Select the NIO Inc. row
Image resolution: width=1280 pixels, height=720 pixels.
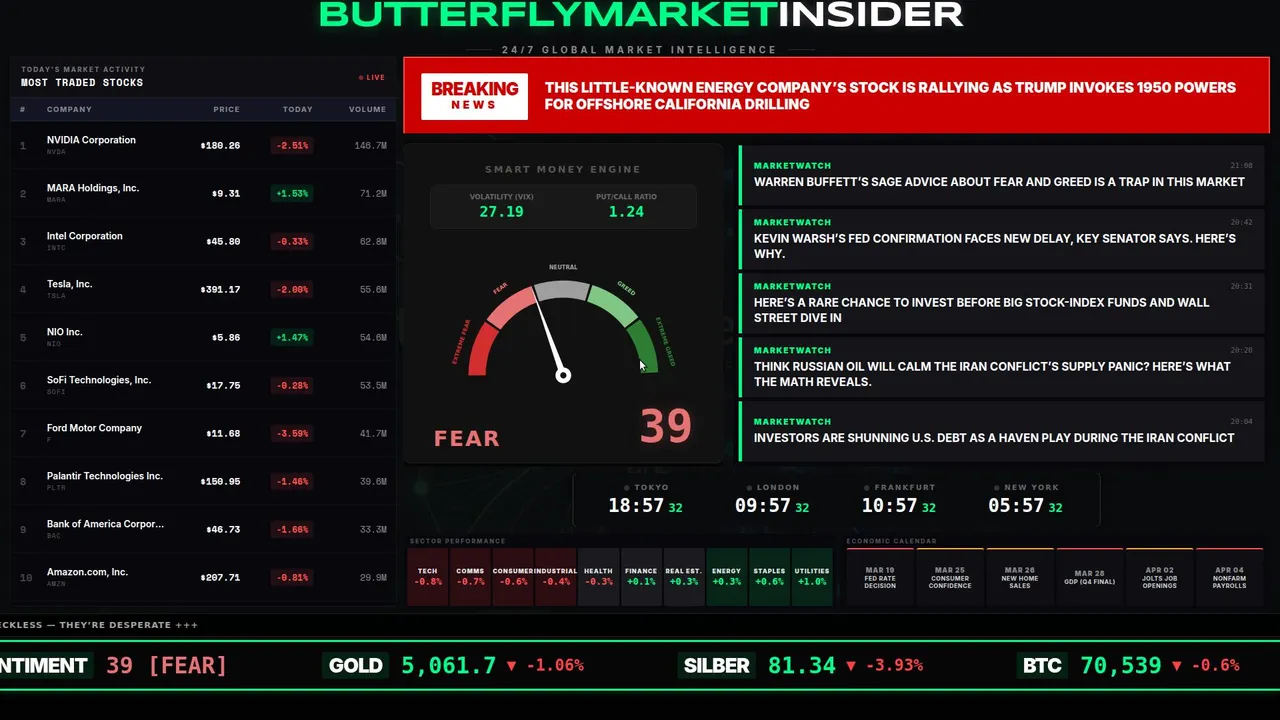click(203, 337)
